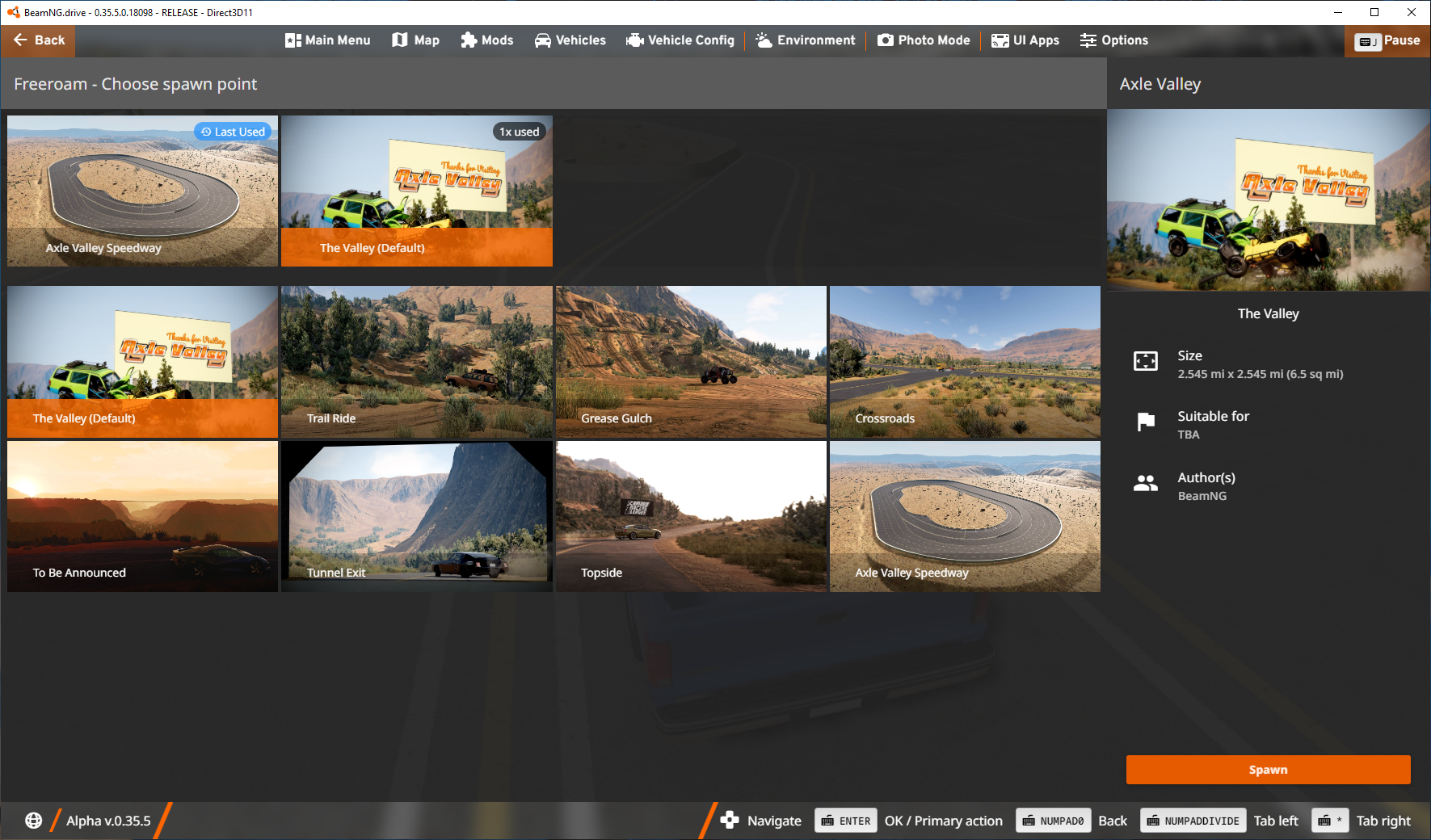Open the Vehicles selector

point(570,40)
